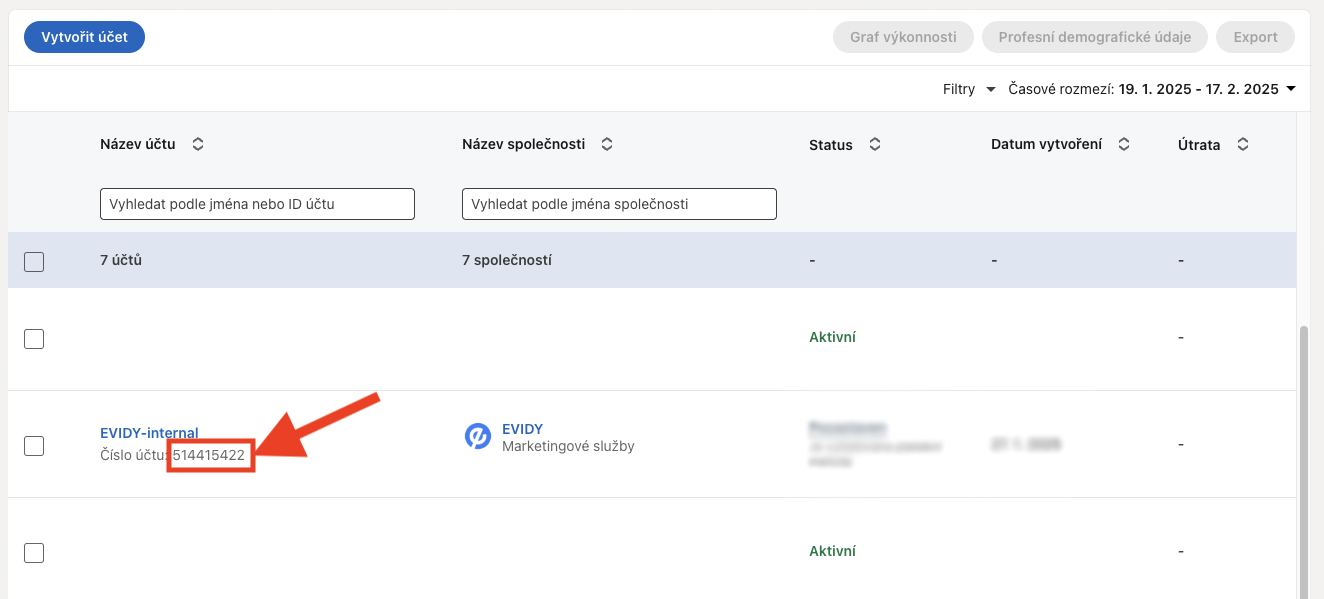
Task: Click the Status sort icon
Action: [875, 145]
